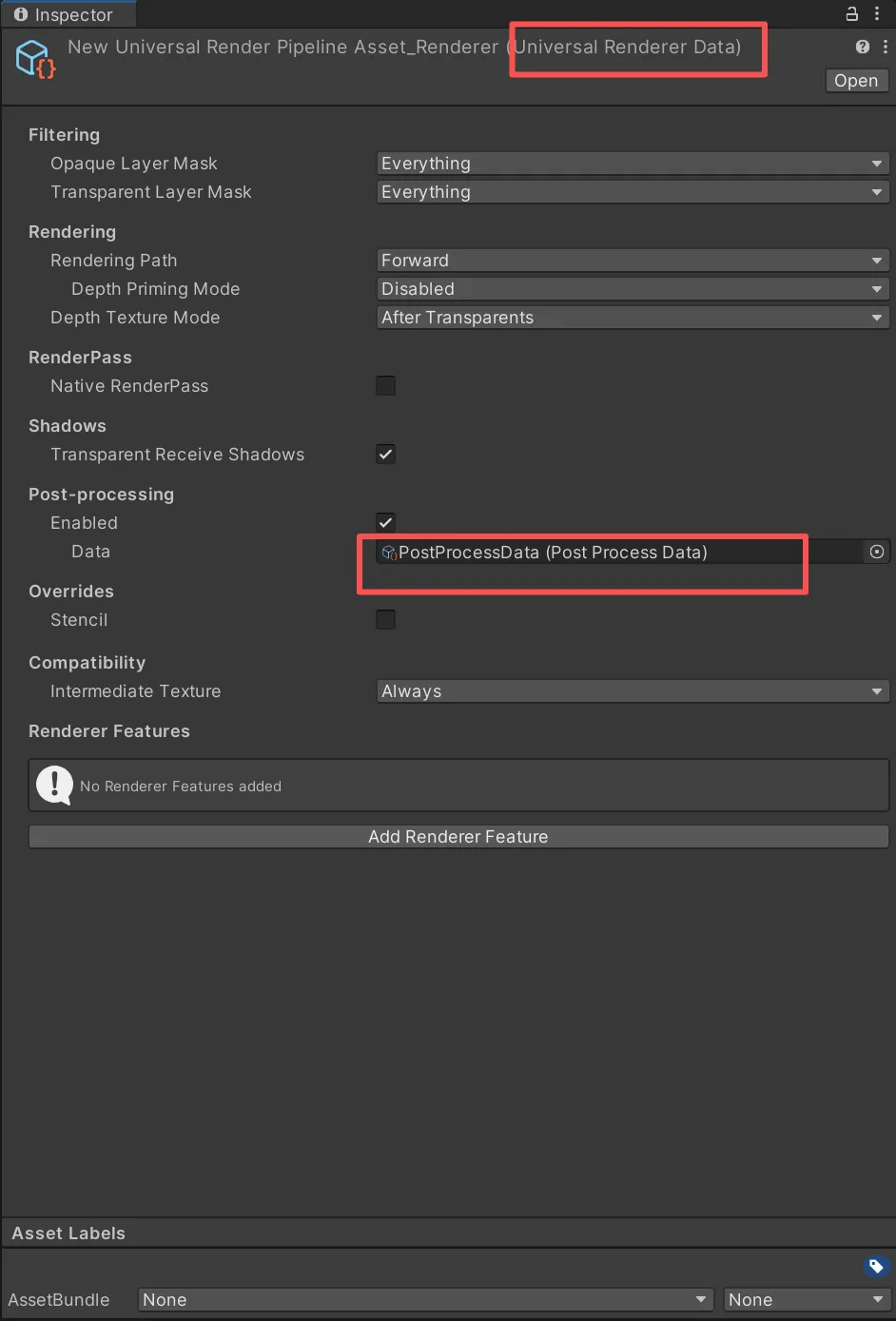Open the asset header kebab menu
The image size is (896, 1321).
coord(886,47)
